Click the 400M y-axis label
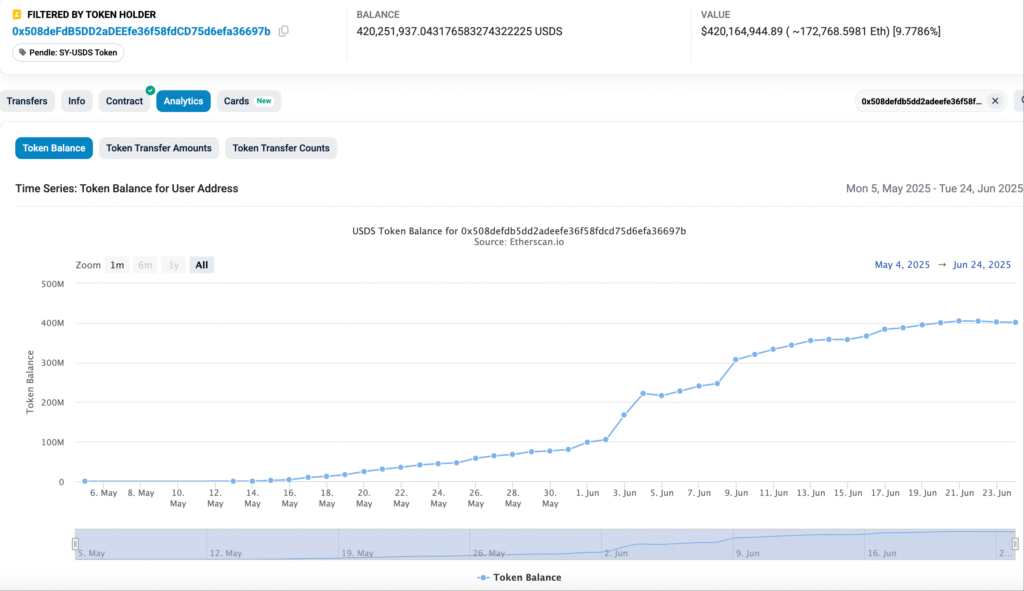This screenshot has width=1024, height=591. tap(52, 323)
